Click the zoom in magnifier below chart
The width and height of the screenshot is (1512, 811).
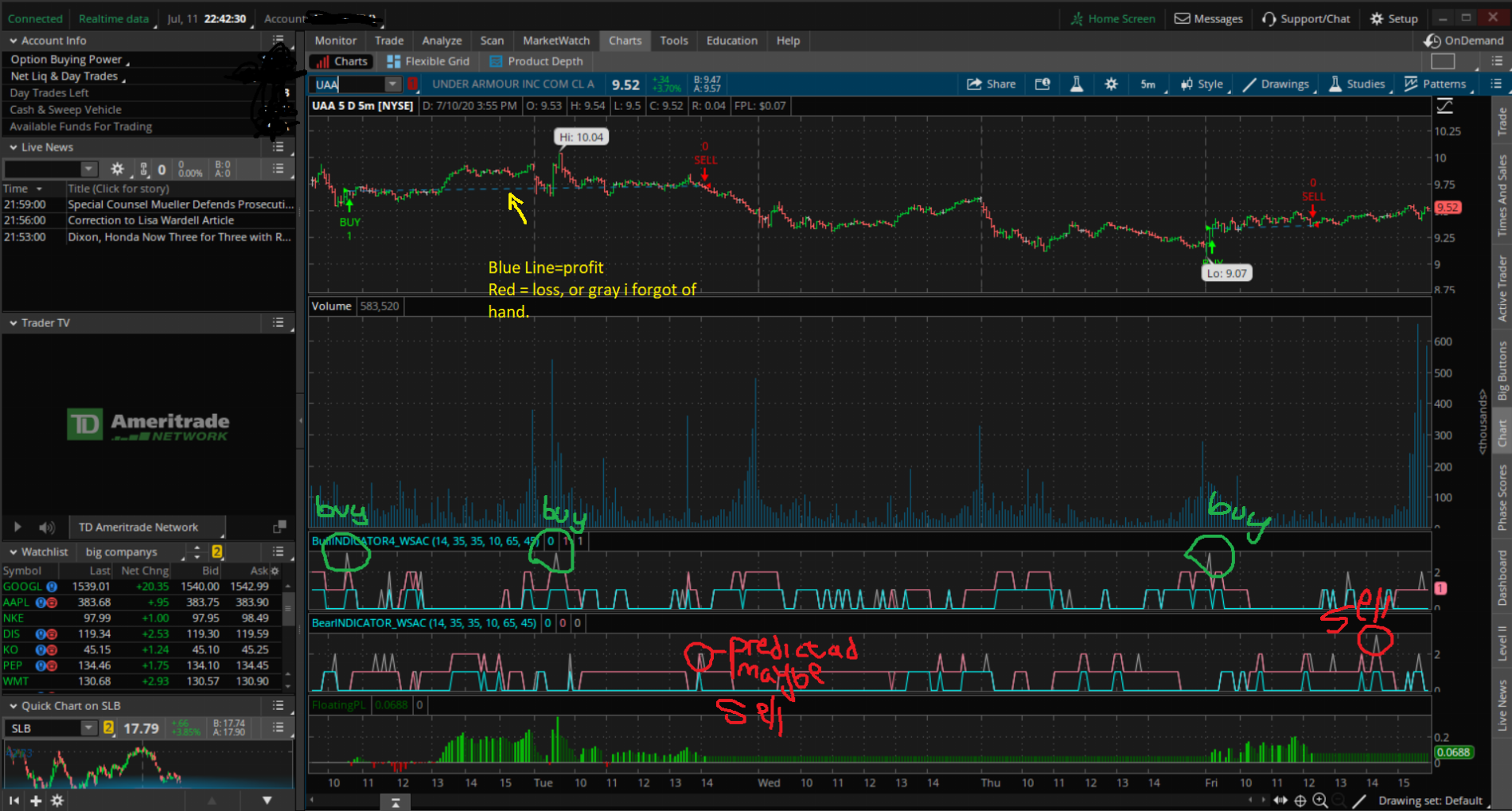pyautogui.click(x=1320, y=801)
